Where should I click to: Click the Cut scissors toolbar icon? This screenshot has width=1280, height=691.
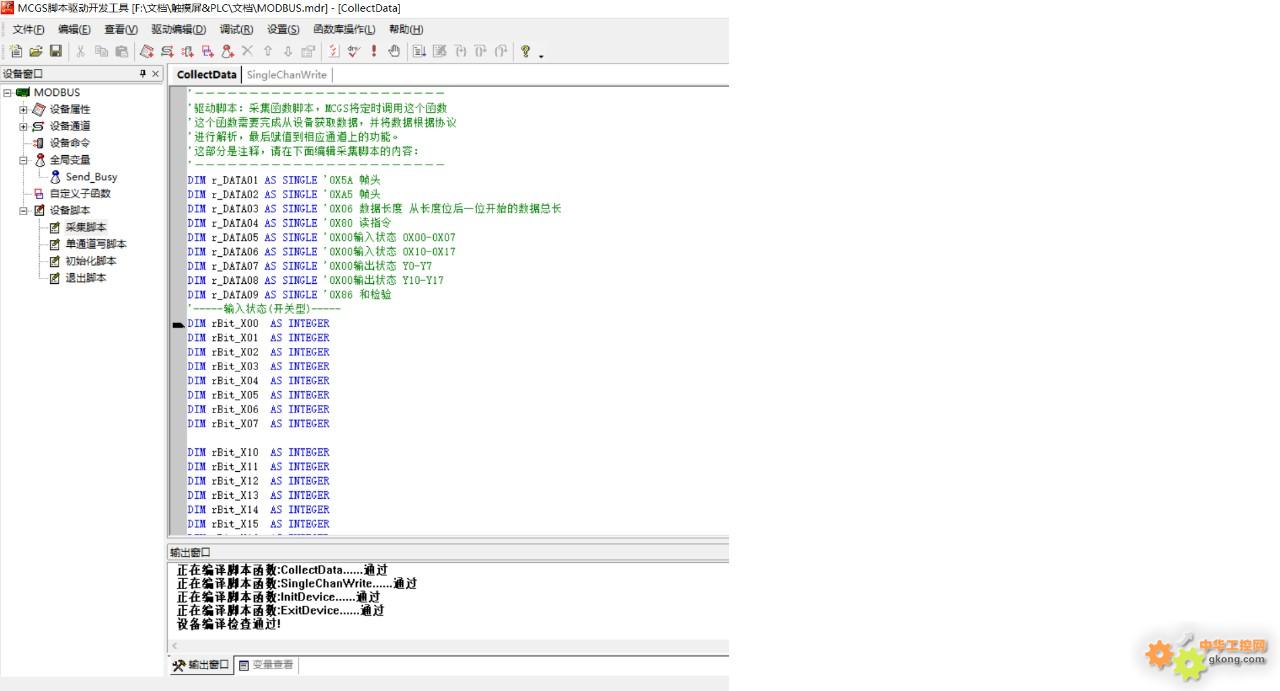(x=81, y=51)
